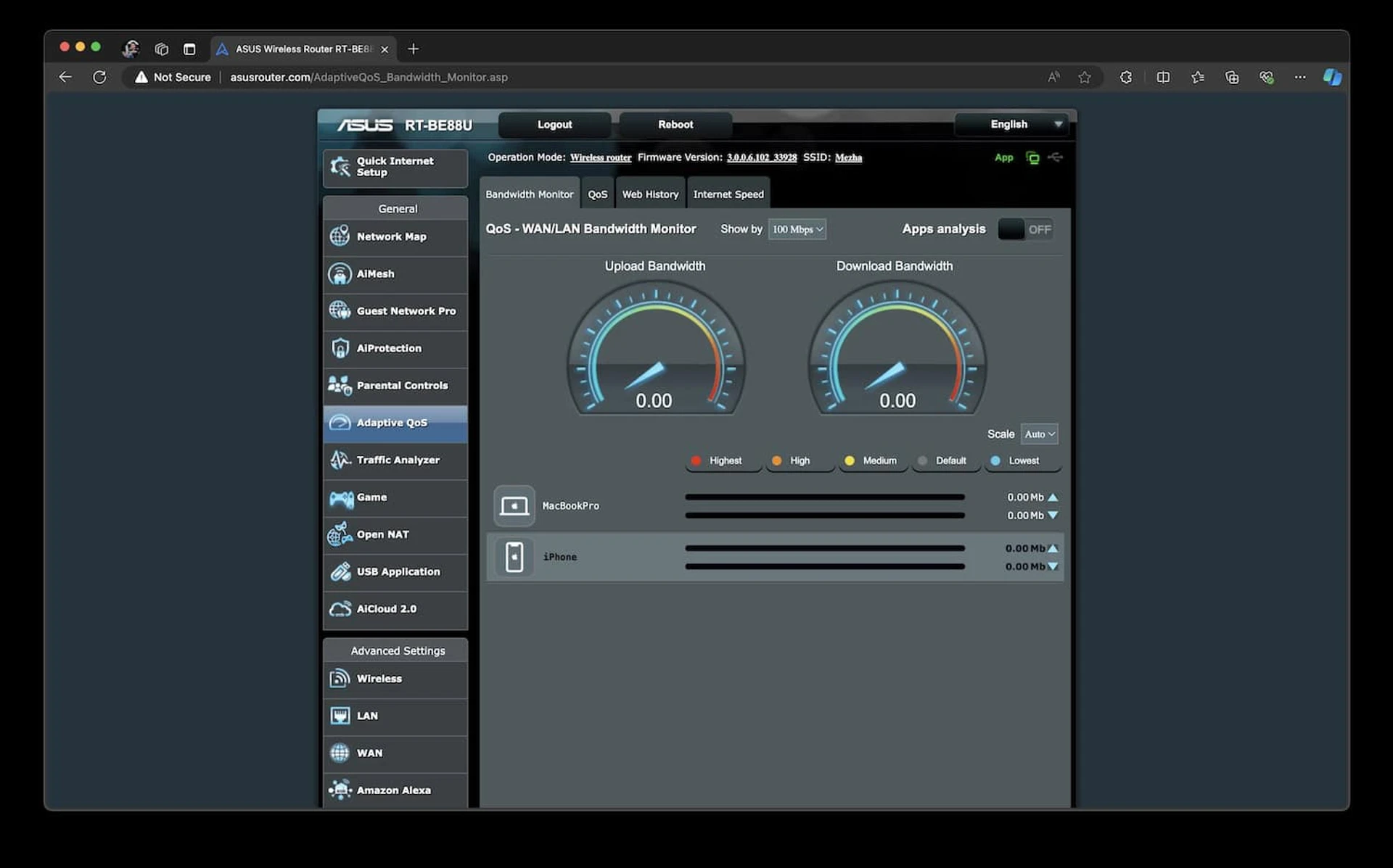Viewport: 1393px width, 868px height.
Task: Open the LAN settings icon
Action: point(340,716)
